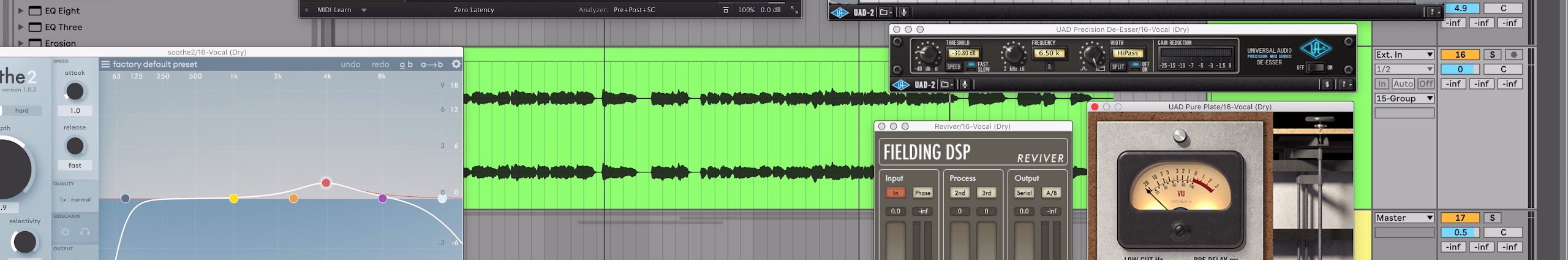The image size is (1568, 260).
Task: Open the 15-Group output routing dropdown
Action: click(1404, 98)
